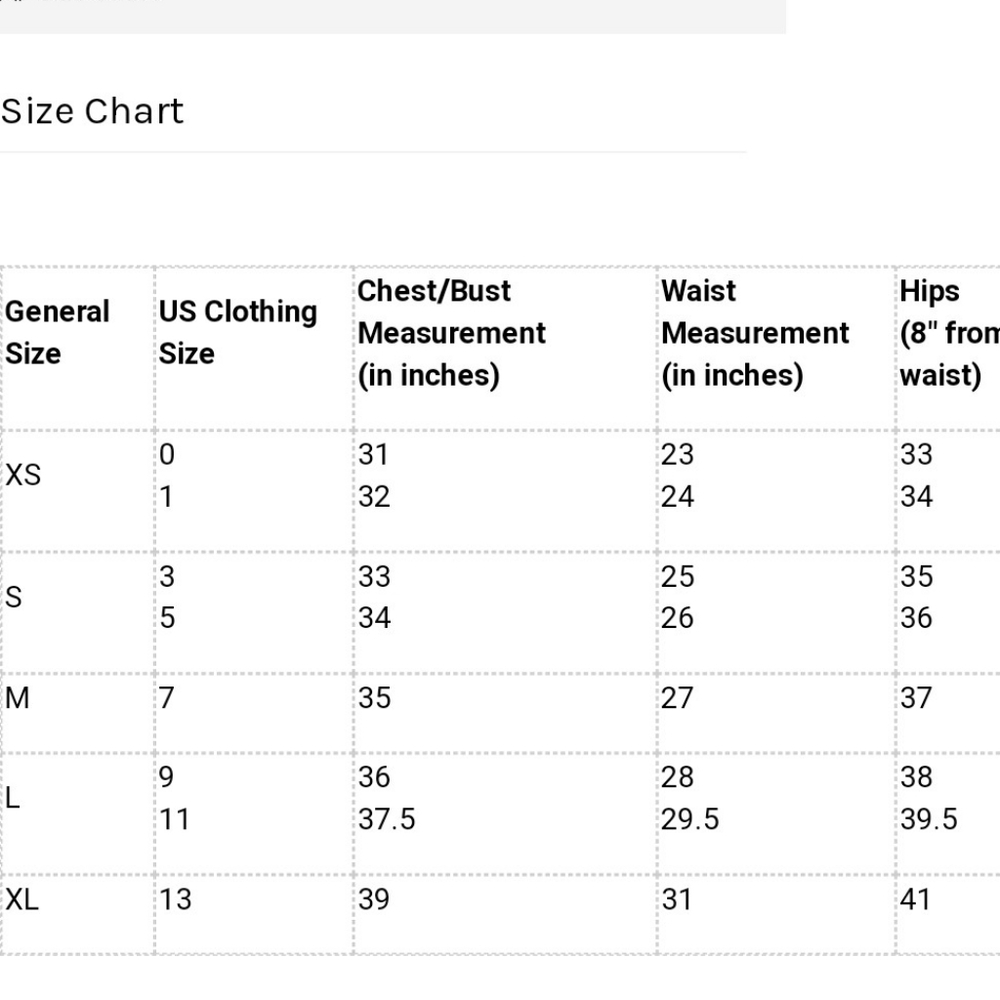This screenshot has height=1000, width=1000.
Task: Select the L size row label
Action: click(x=13, y=798)
